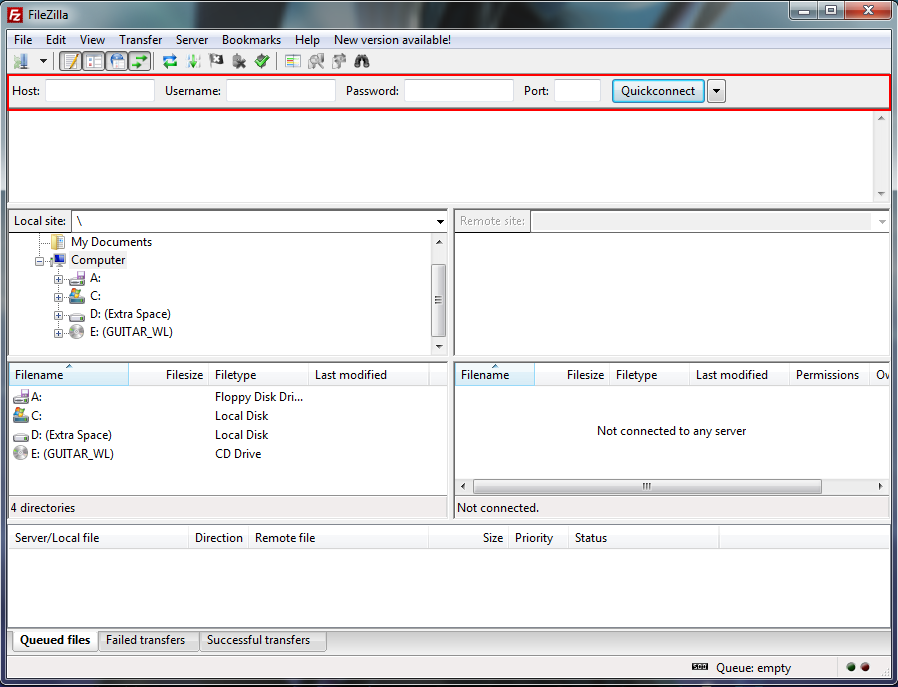Open the Edit menu
The width and height of the screenshot is (898, 687).
pos(56,40)
